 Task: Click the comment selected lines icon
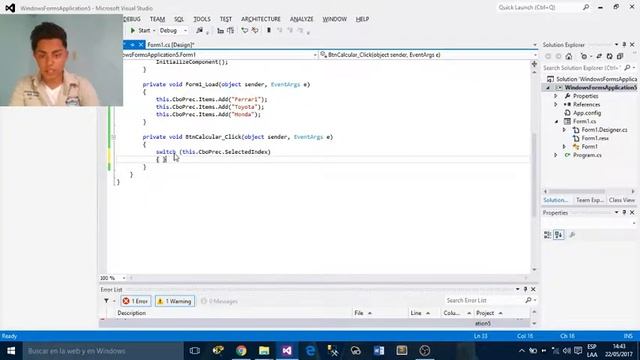[244, 31]
